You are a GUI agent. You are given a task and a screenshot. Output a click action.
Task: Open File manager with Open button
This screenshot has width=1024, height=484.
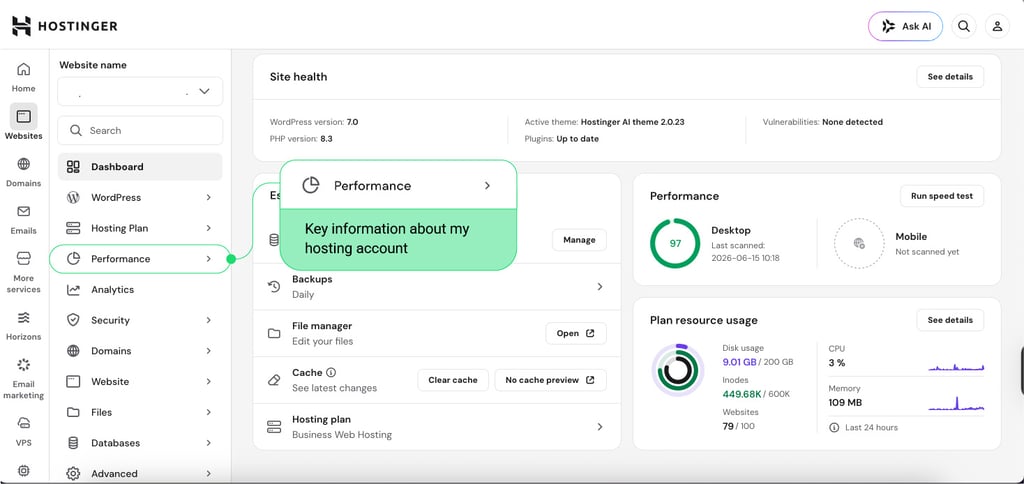(x=575, y=333)
